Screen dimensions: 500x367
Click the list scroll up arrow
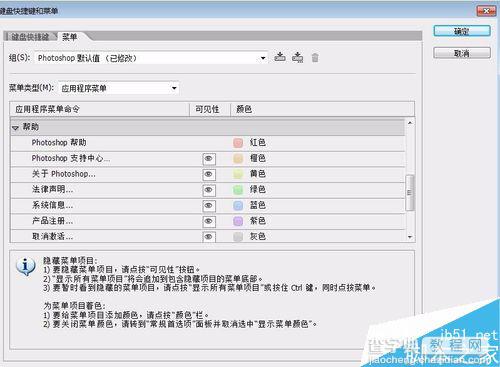[410, 123]
